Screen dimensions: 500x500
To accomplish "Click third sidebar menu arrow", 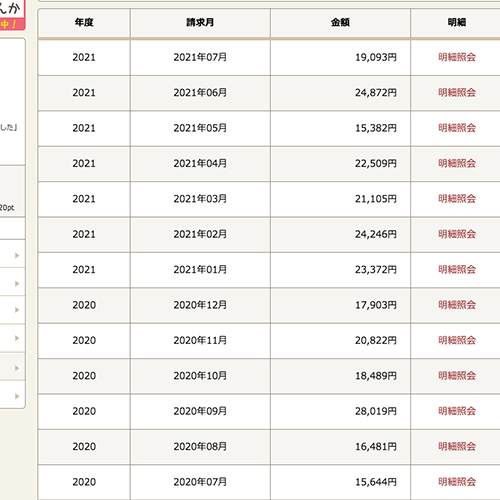I will click(x=17, y=310).
